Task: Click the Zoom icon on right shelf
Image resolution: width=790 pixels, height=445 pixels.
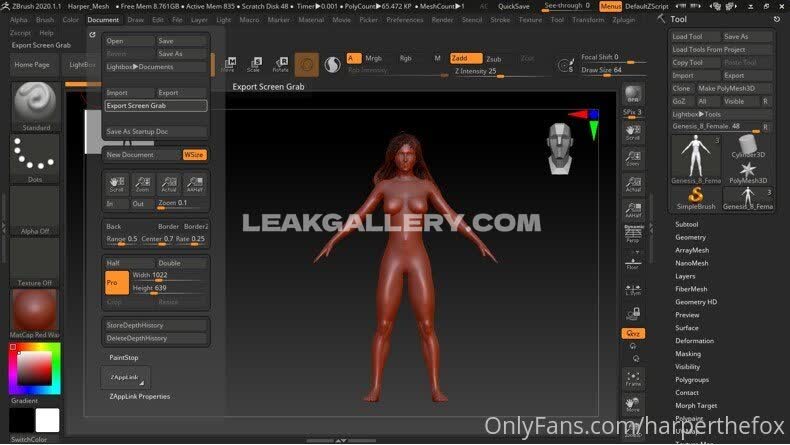Action: pos(633,158)
